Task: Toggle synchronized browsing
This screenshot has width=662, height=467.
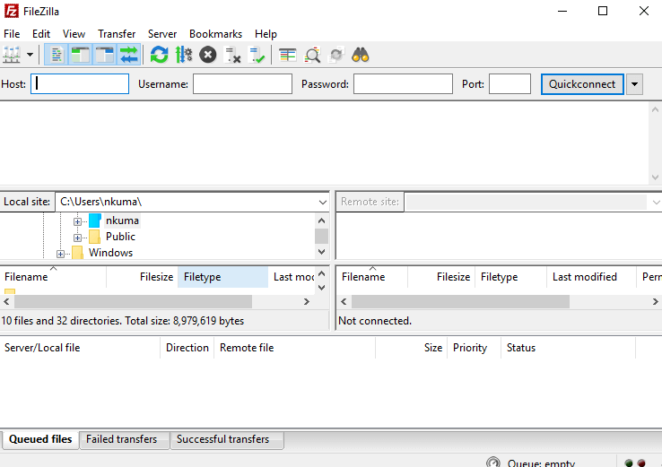Action: 336,55
